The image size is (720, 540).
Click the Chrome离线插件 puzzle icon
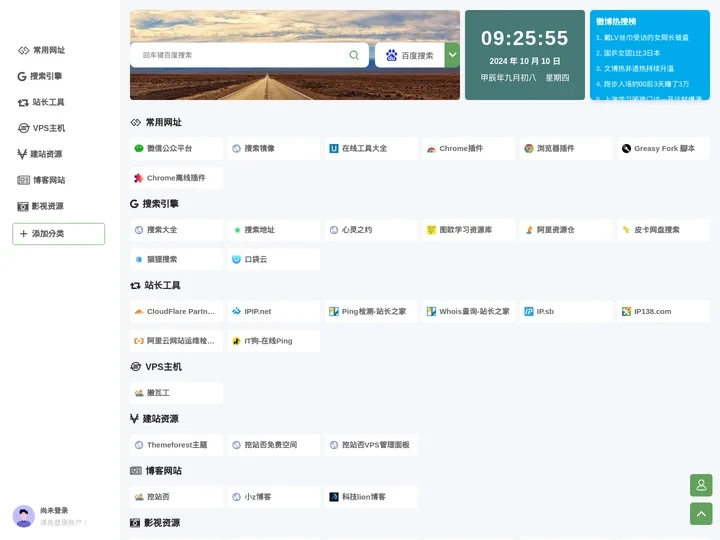tap(138, 178)
